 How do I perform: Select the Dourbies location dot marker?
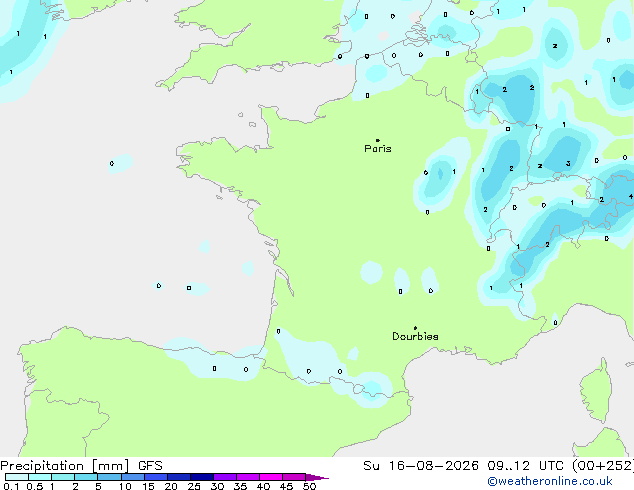coord(415,328)
